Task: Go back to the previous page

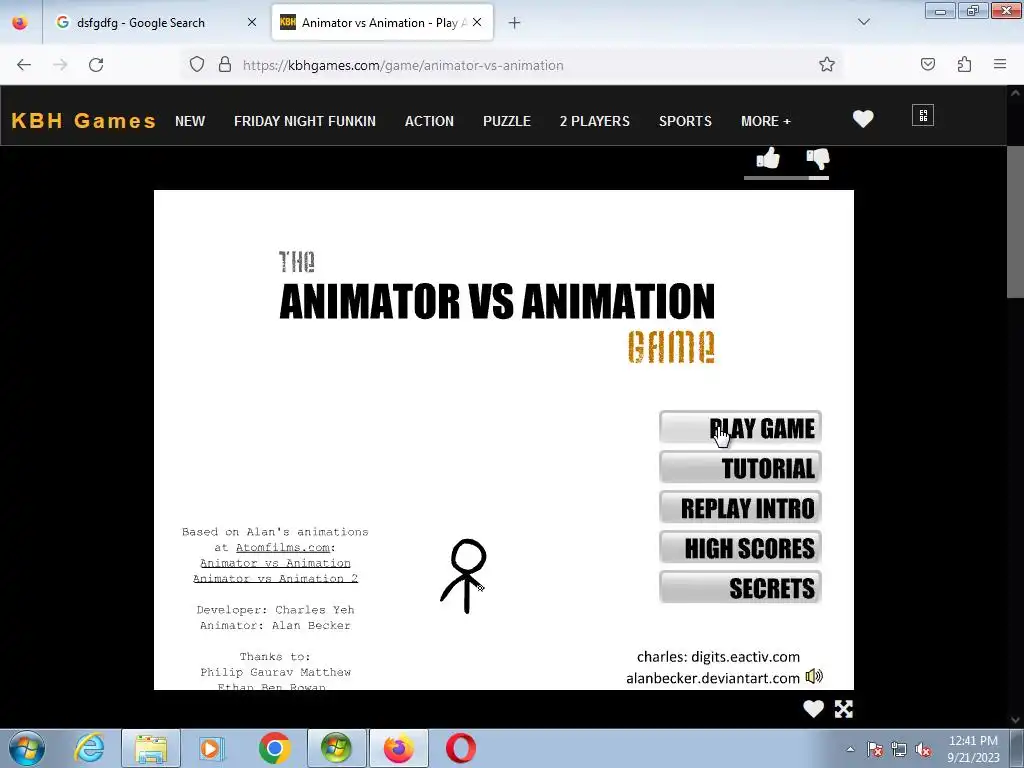Action: click(24, 65)
